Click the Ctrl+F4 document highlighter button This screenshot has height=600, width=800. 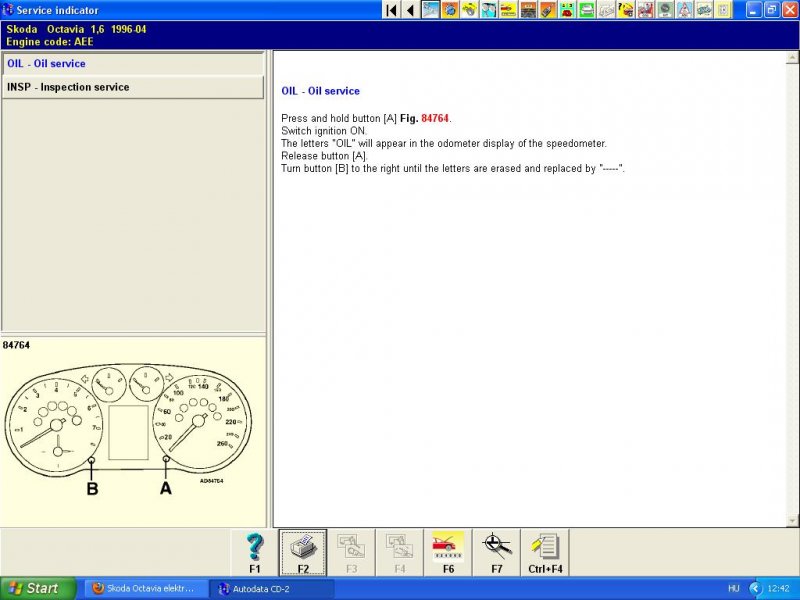(545, 553)
